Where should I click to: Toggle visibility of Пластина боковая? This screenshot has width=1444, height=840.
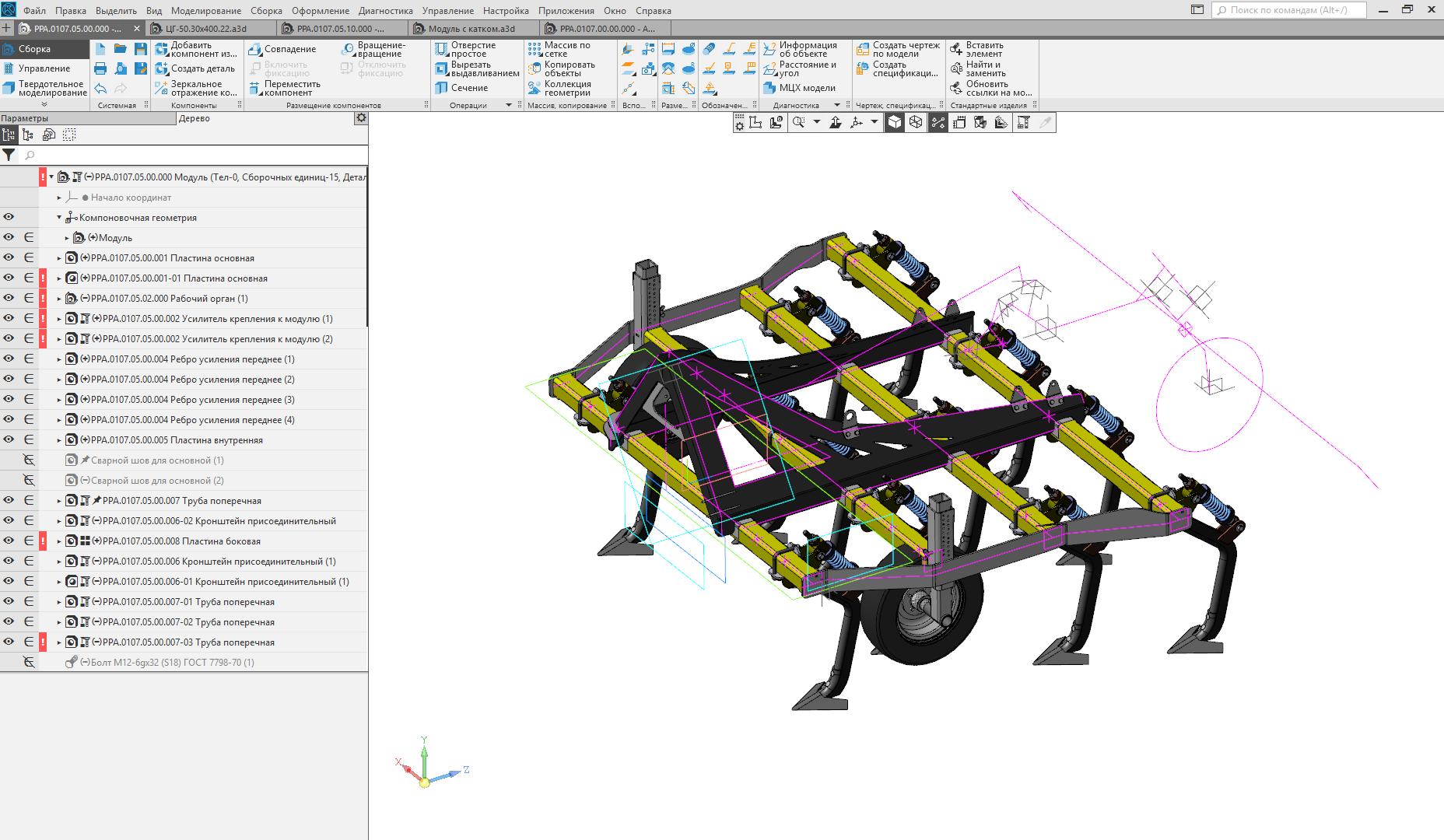[9, 541]
